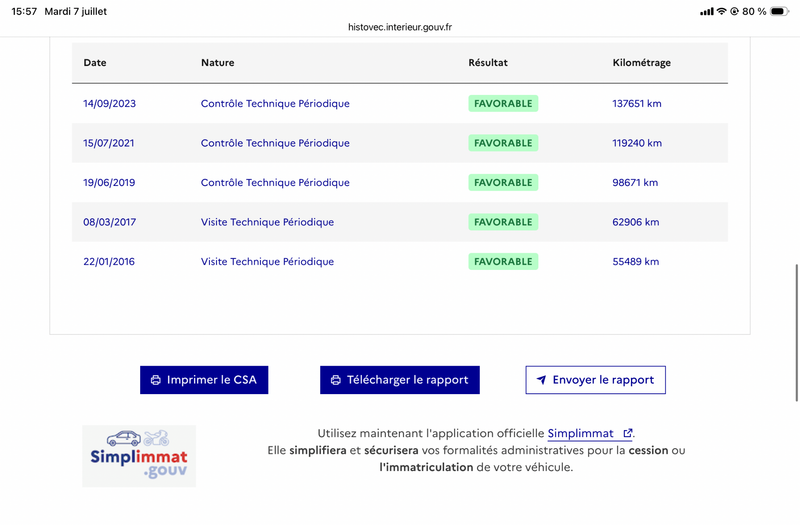The height and width of the screenshot is (525, 800).
Task: Click the page's vertical scrollbar
Action: tap(797, 333)
